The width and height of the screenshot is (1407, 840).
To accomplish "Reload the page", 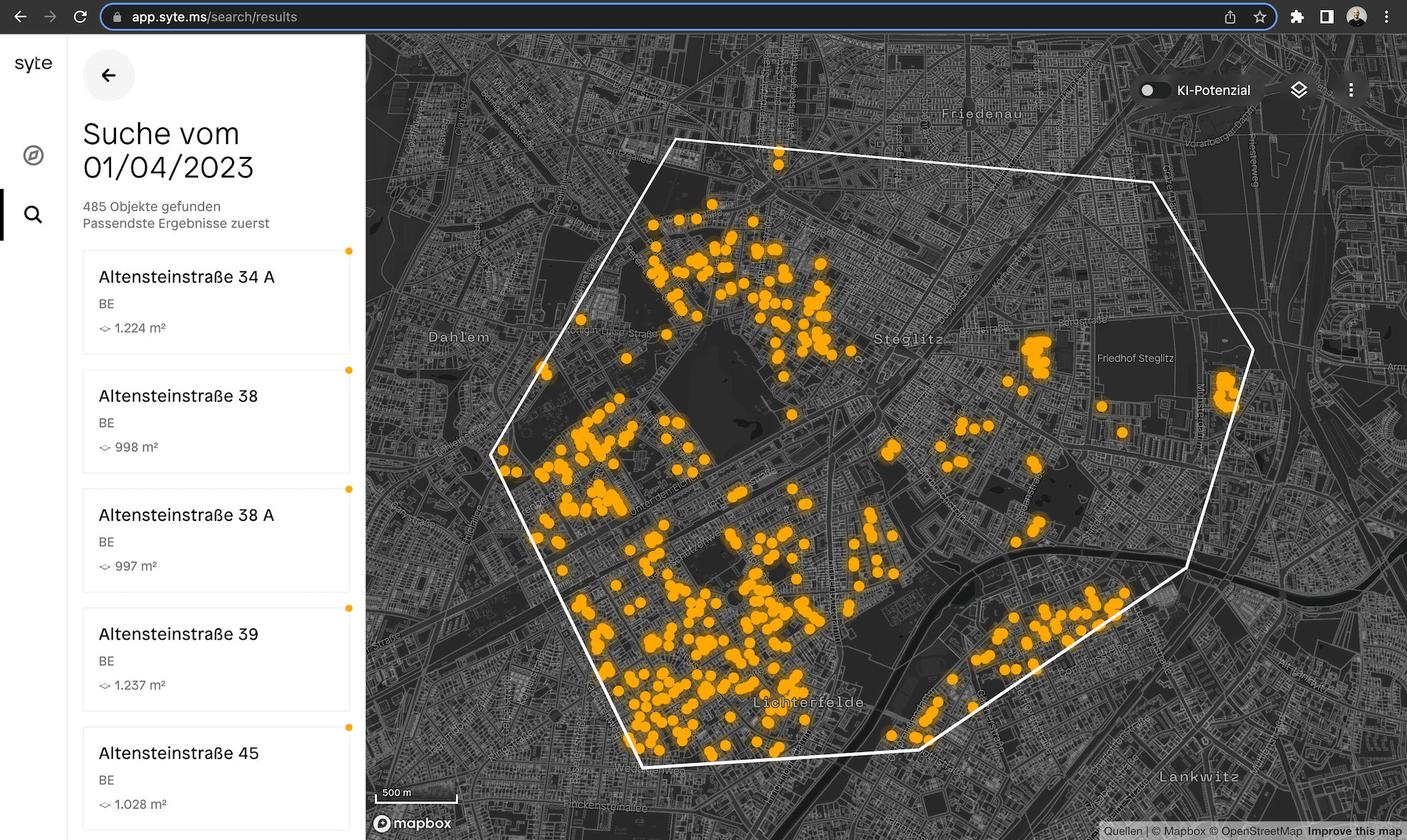I will (80, 17).
